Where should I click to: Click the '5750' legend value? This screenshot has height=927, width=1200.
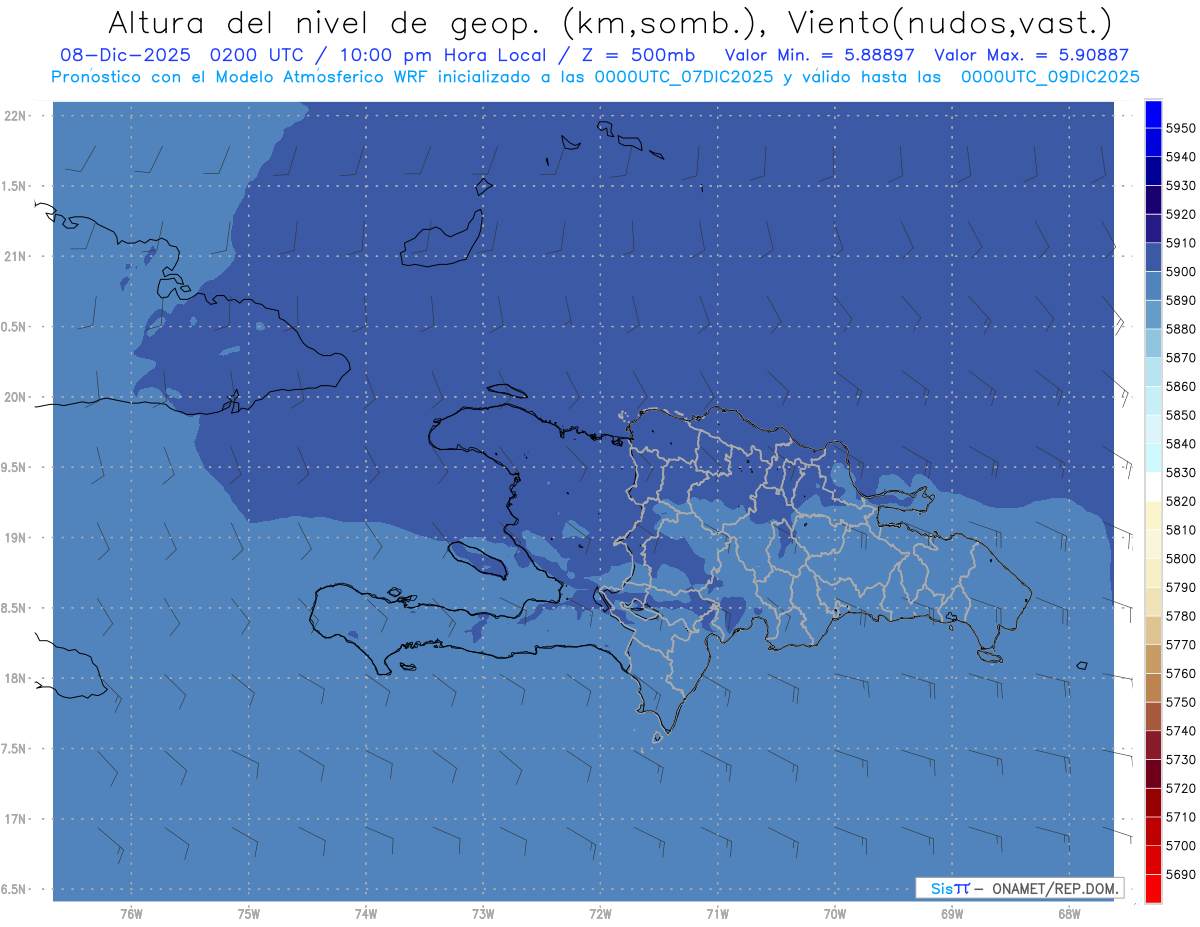pos(1181,702)
